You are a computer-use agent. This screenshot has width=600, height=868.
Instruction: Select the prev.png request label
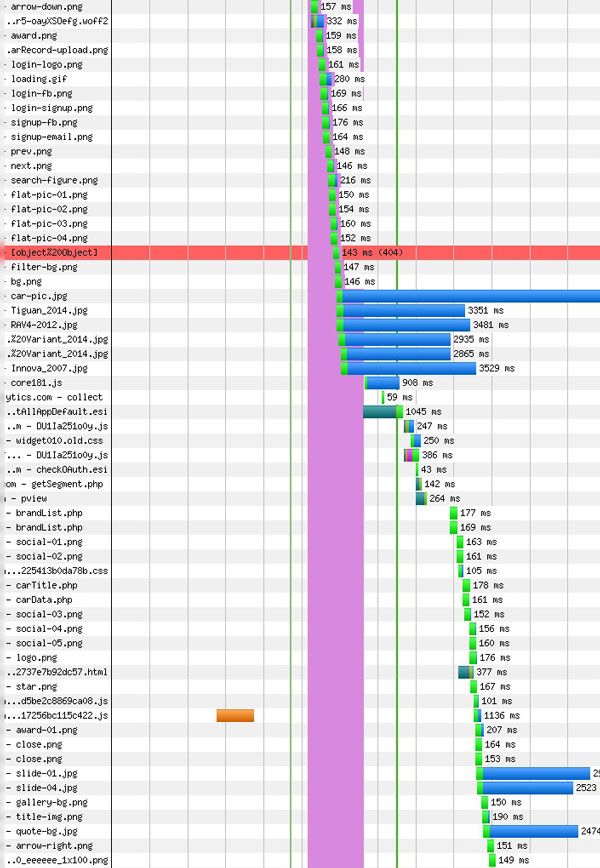(x=31, y=151)
